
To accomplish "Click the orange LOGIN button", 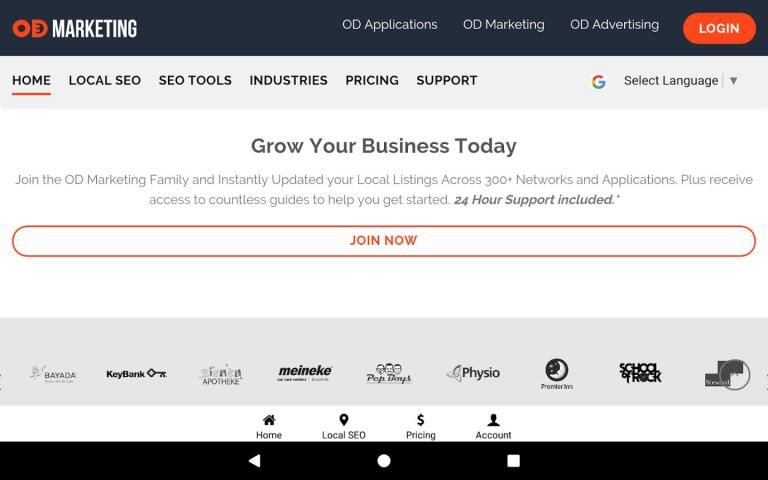I will click(x=718, y=28).
